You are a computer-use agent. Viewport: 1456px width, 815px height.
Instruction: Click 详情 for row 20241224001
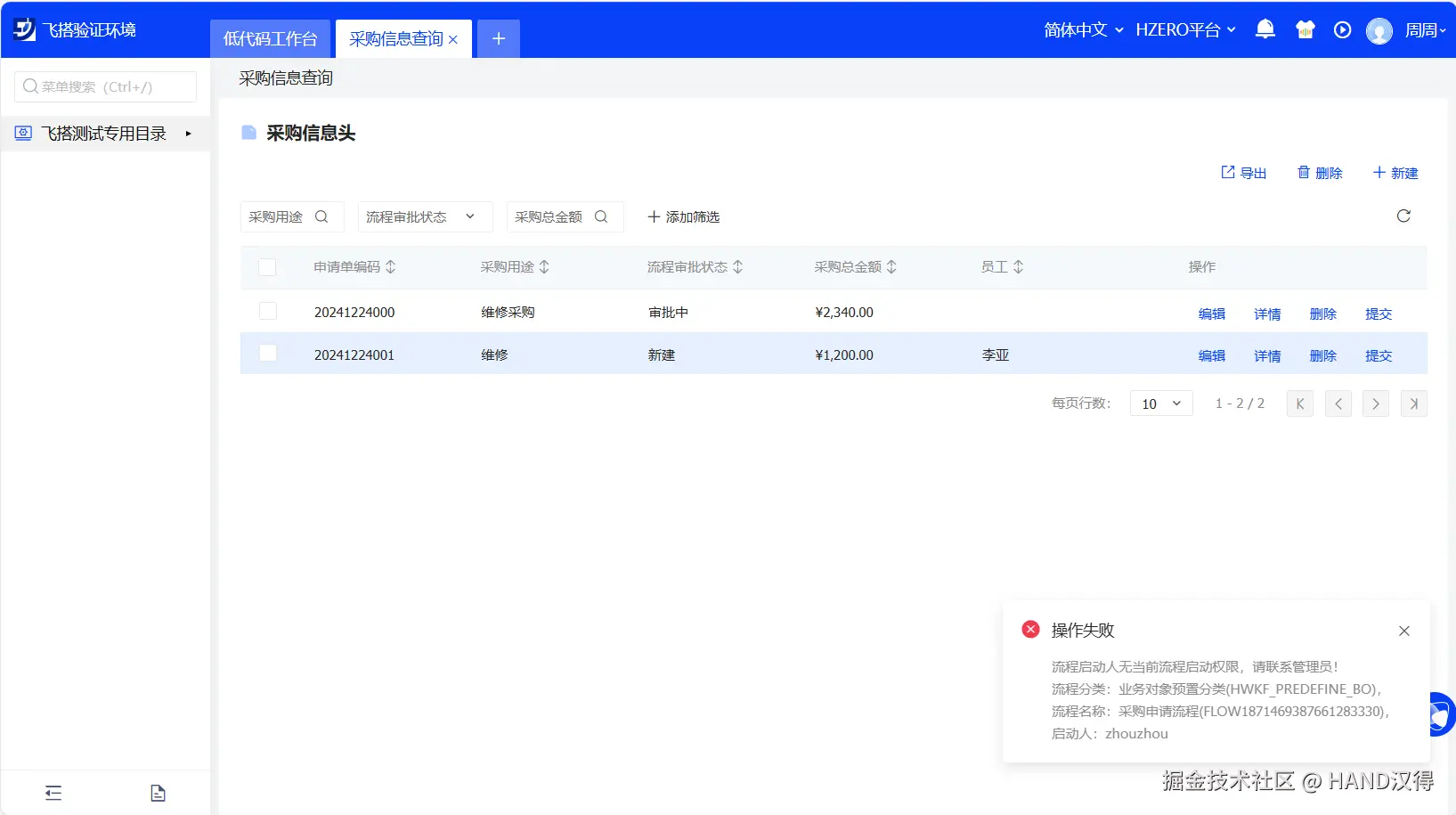tap(1267, 355)
